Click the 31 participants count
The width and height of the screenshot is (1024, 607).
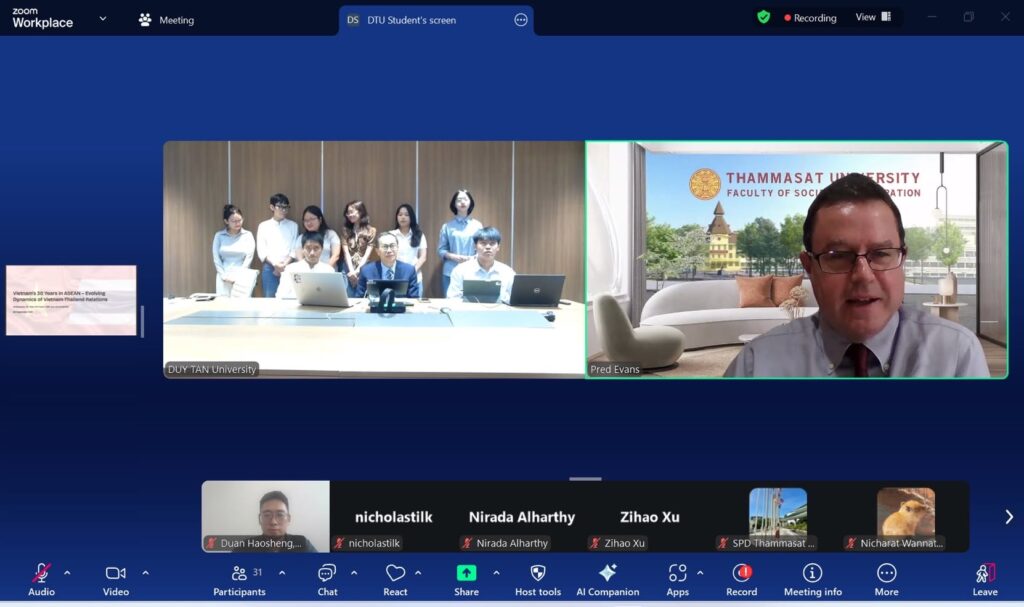pyautogui.click(x=257, y=572)
